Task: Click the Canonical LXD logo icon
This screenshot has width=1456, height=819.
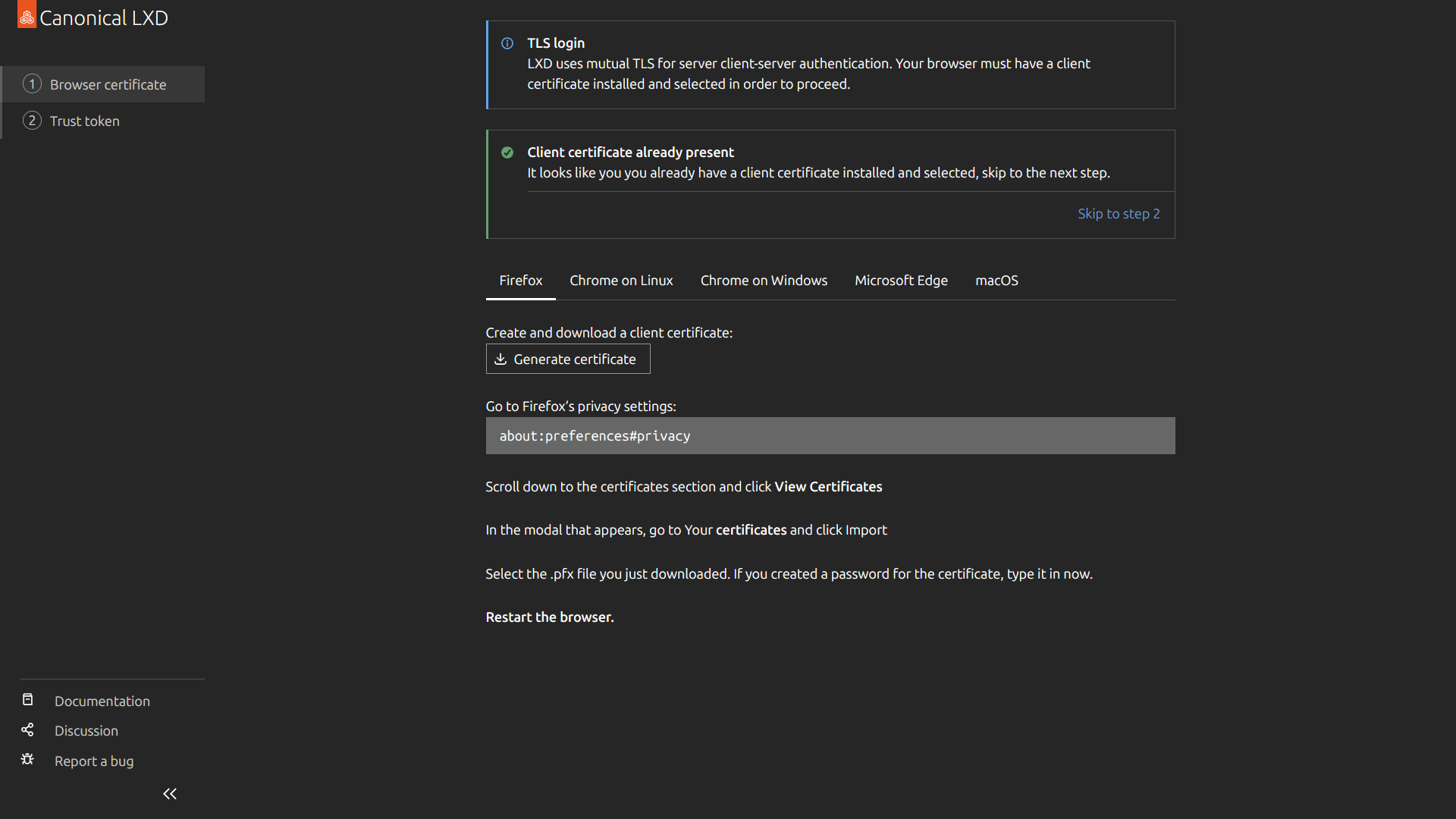Action: click(x=27, y=14)
